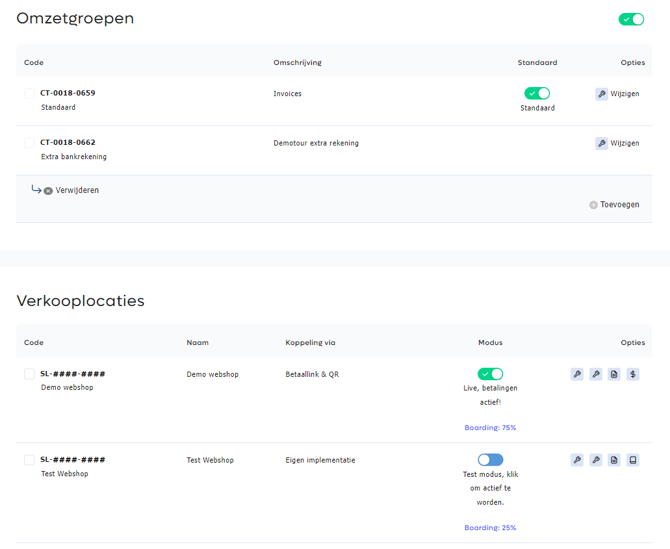The height and width of the screenshot is (549, 670).
Task: Open the Boarding: 75% link
Action: click(x=490, y=428)
